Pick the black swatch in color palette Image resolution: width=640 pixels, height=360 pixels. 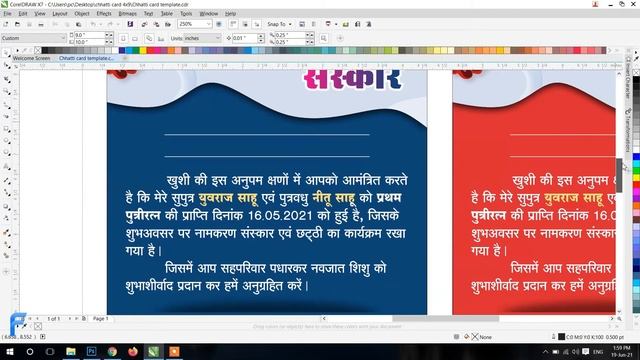click(x=44, y=50)
